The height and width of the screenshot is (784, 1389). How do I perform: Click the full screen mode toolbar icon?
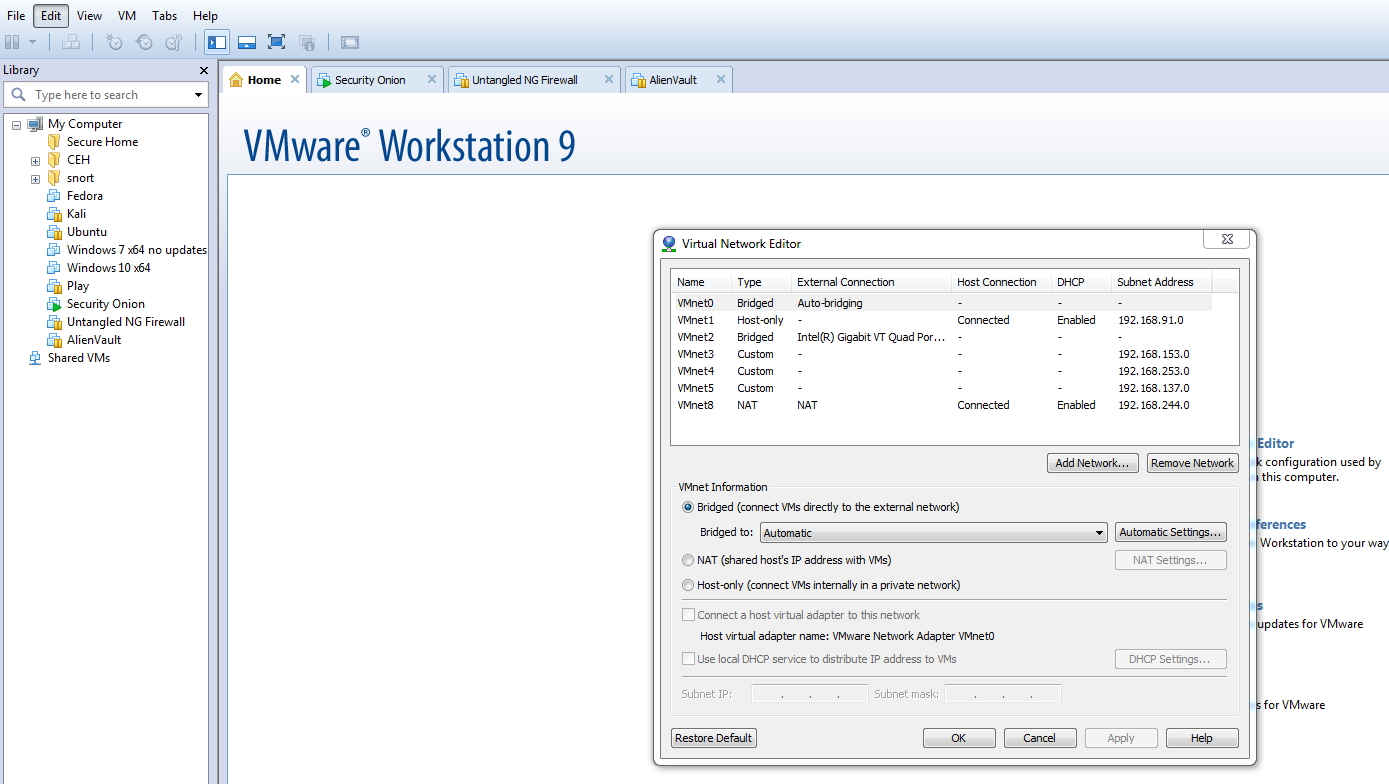(277, 42)
